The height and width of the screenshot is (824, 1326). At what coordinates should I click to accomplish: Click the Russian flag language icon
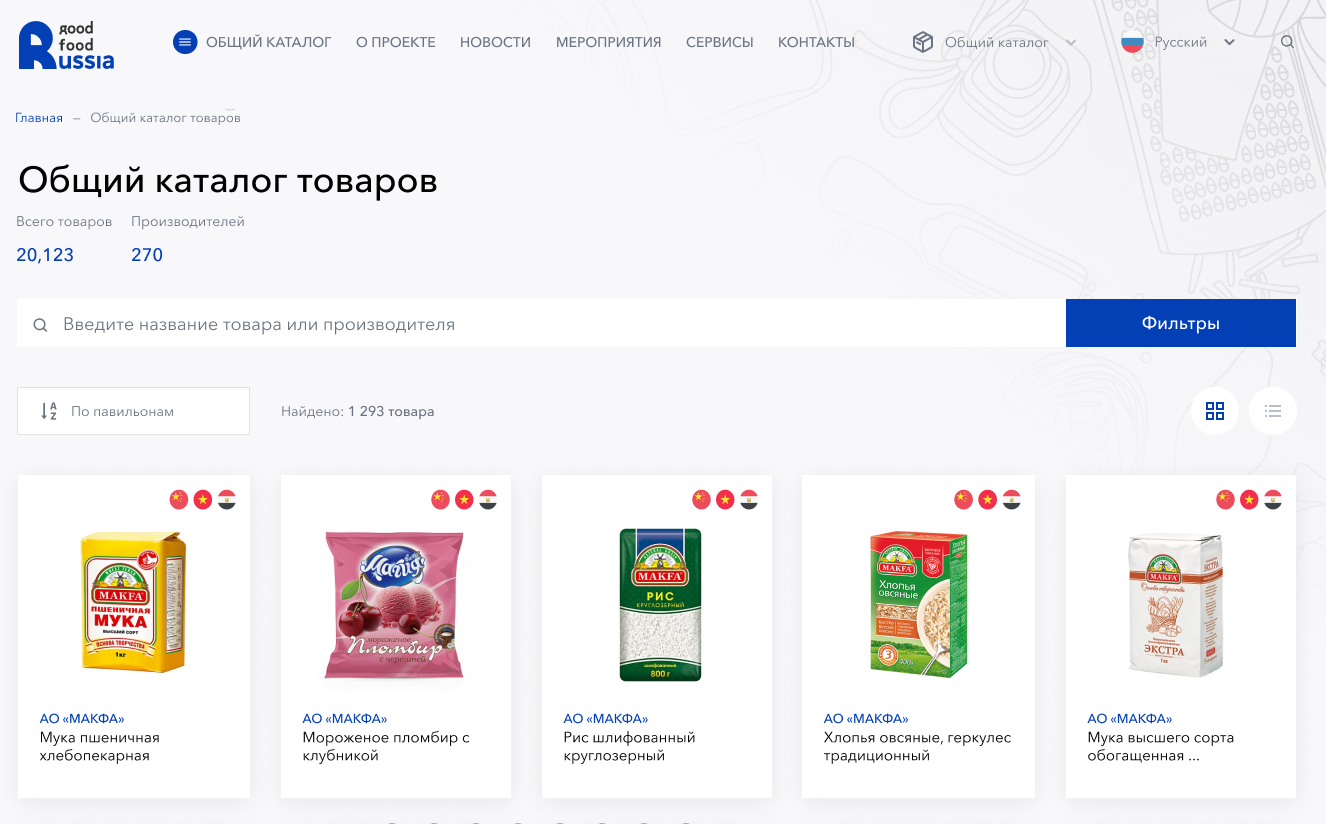tap(1132, 42)
